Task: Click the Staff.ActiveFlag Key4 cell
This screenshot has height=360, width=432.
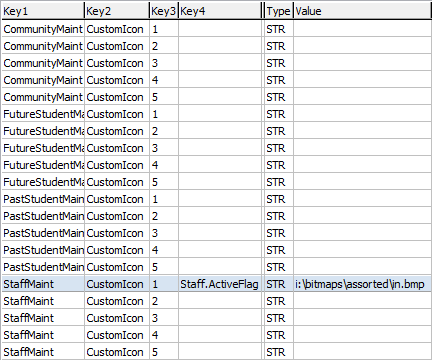Action: [220, 284]
